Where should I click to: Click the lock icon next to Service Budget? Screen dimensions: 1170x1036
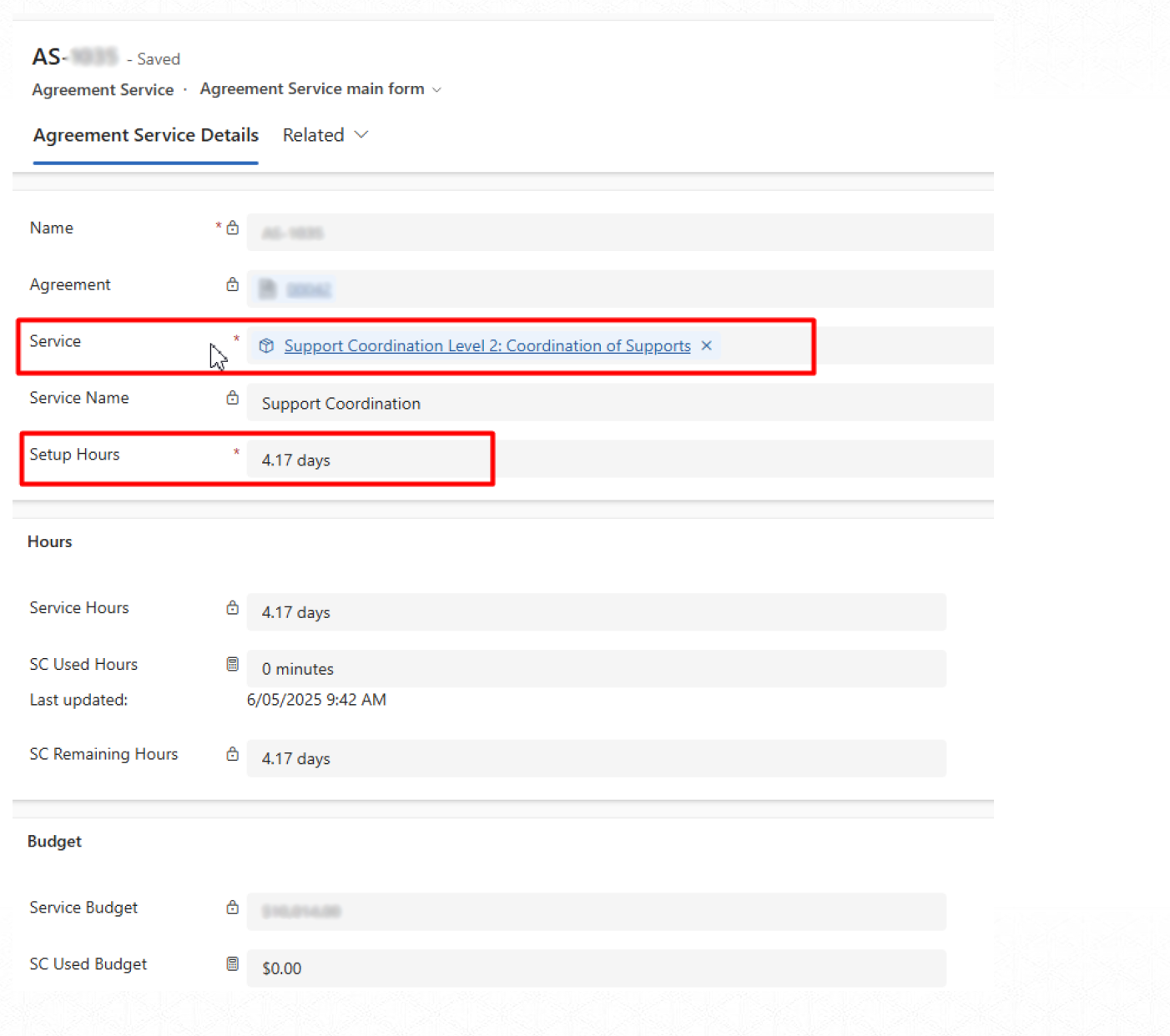[233, 908]
